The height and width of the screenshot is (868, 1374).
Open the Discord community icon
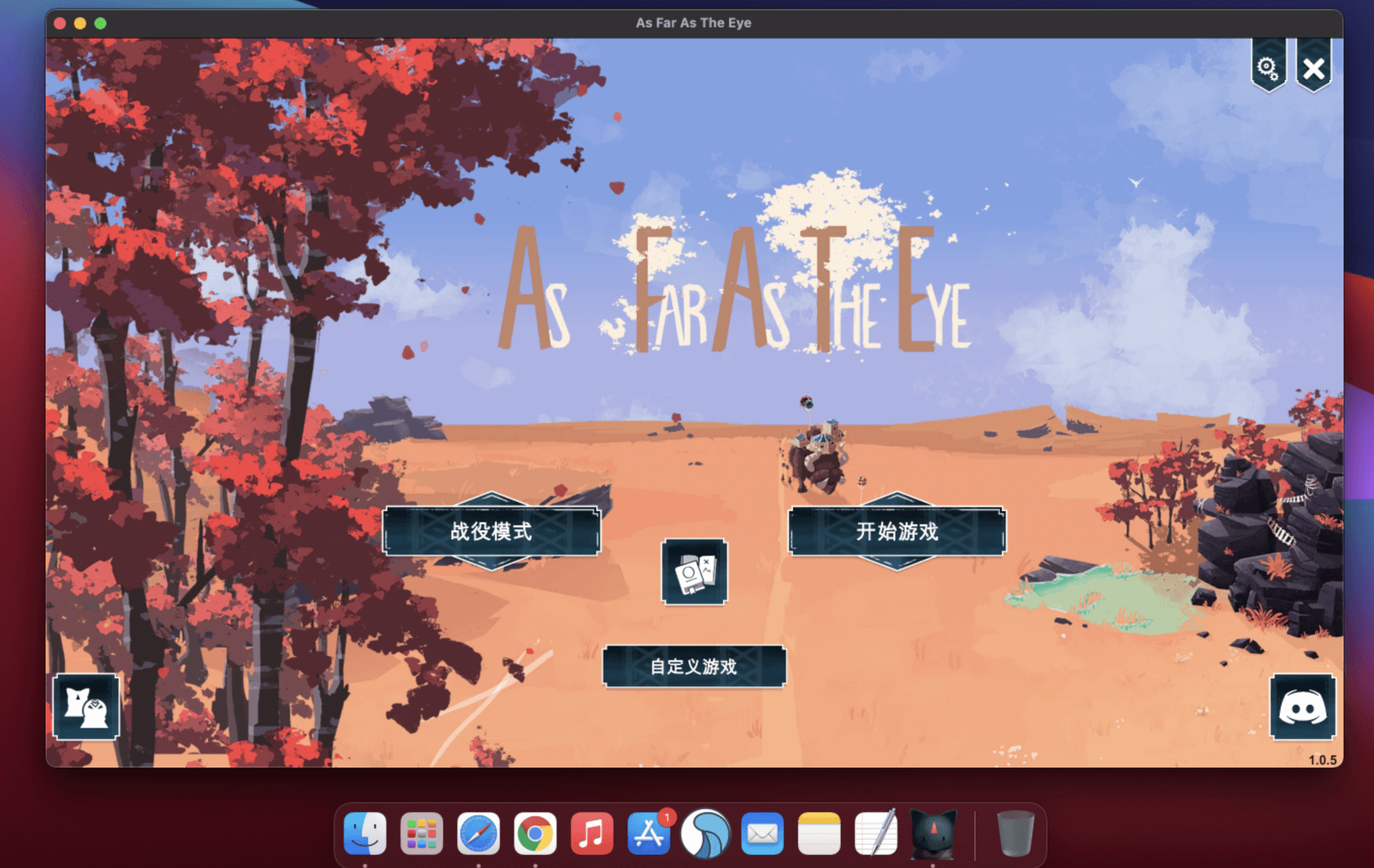click(1303, 706)
